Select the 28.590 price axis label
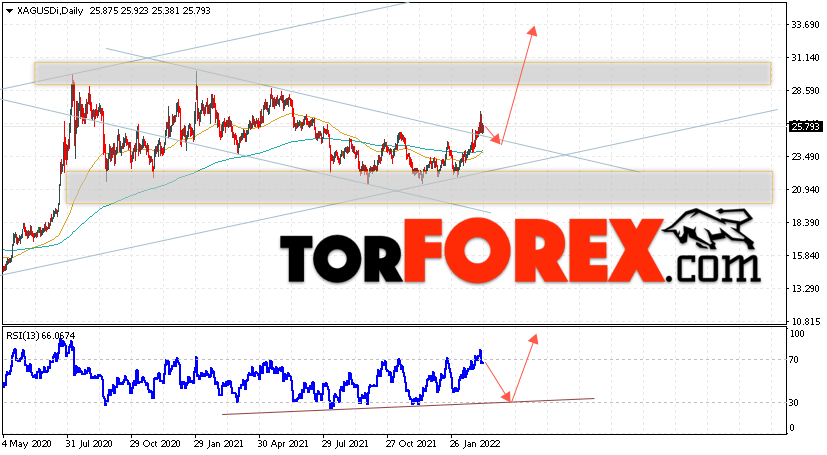The height and width of the screenshot is (455, 827). click(805, 91)
